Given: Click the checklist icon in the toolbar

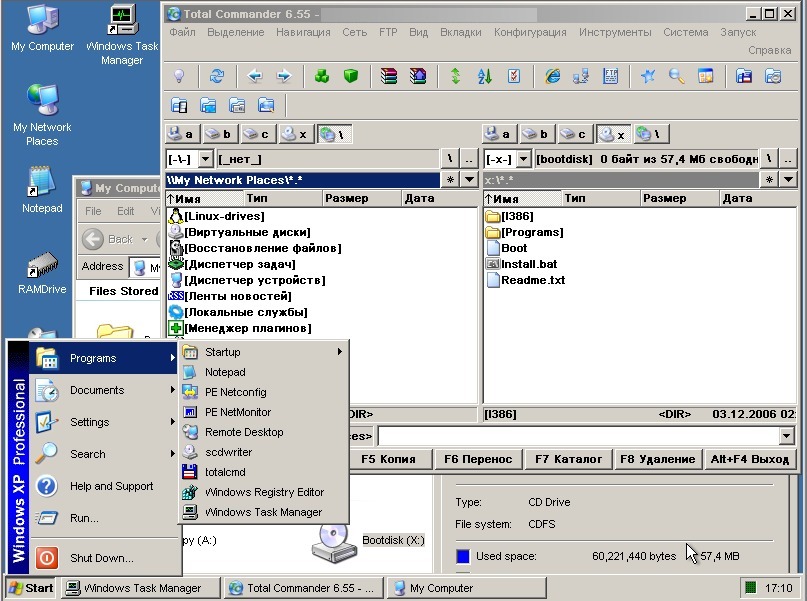Looking at the screenshot, I should click(514, 76).
